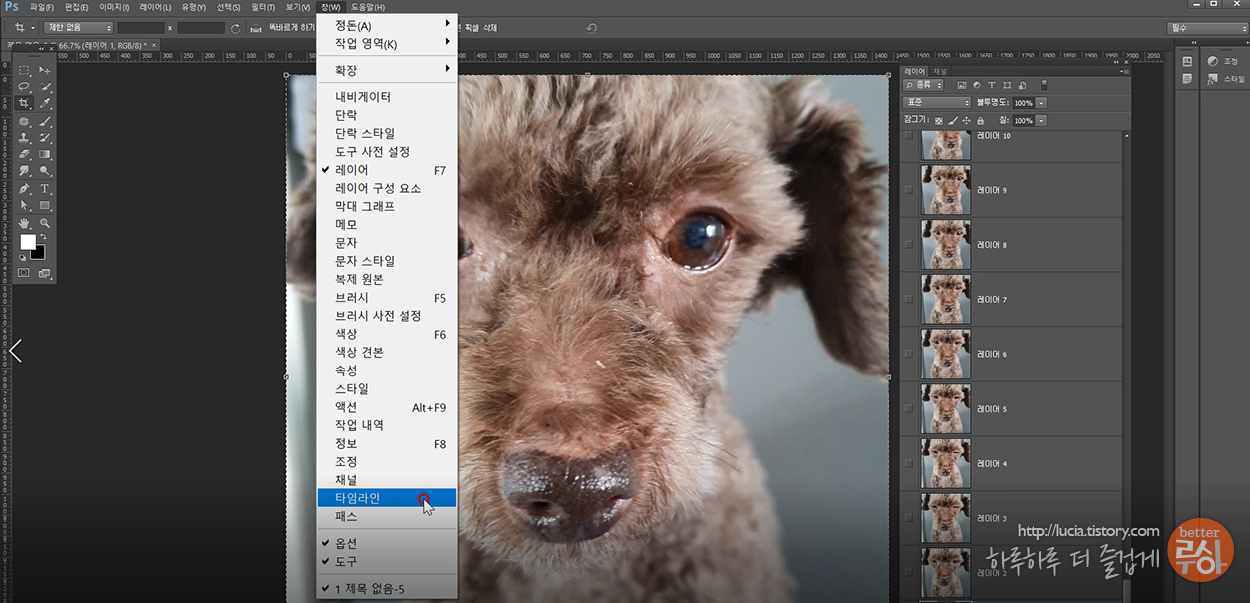The width and height of the screenshot is (1250, 603).
Task: Open the layers panel flyout menu
Action: 1125,71
